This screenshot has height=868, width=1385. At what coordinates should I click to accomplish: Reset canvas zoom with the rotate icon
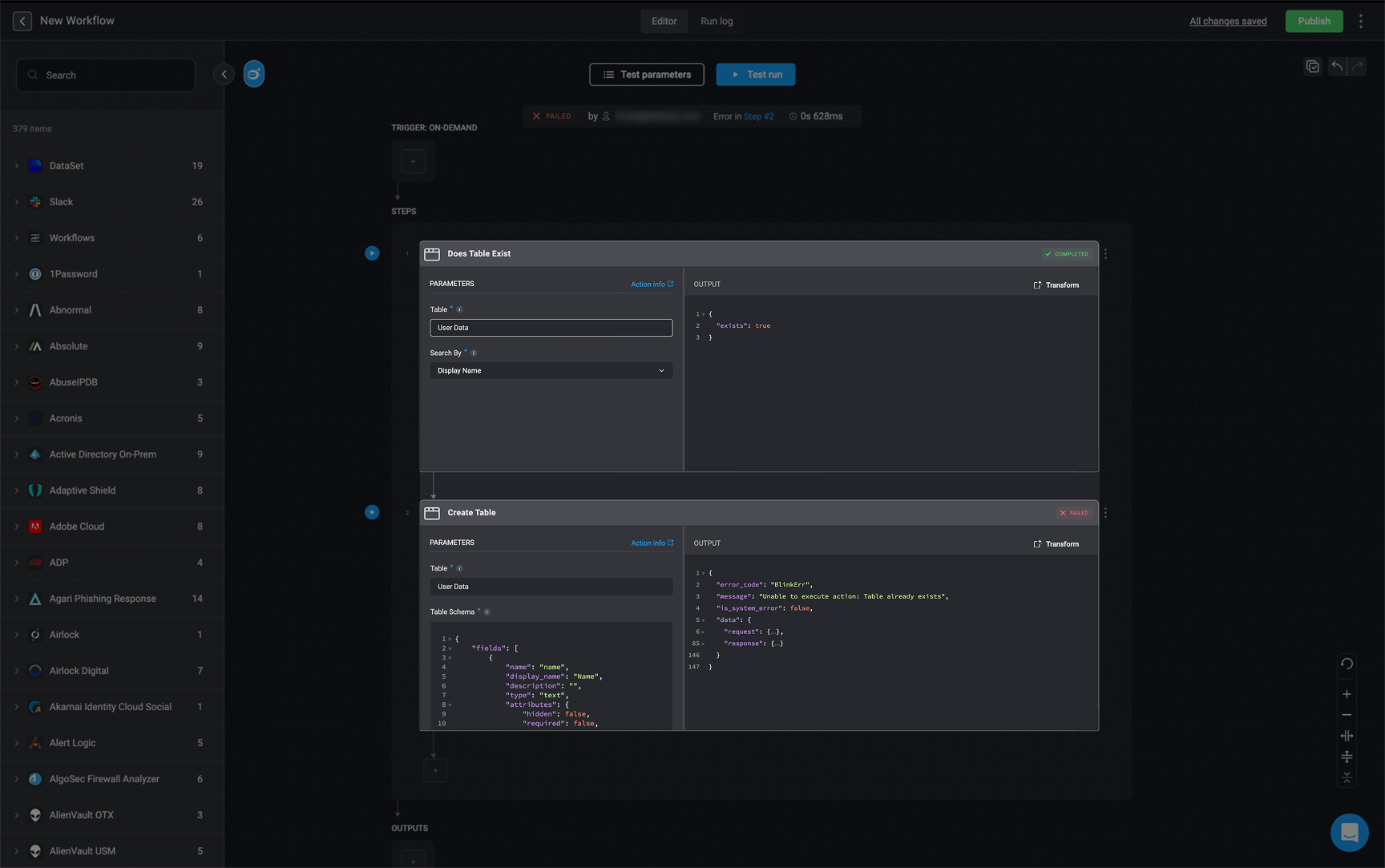1347,664
